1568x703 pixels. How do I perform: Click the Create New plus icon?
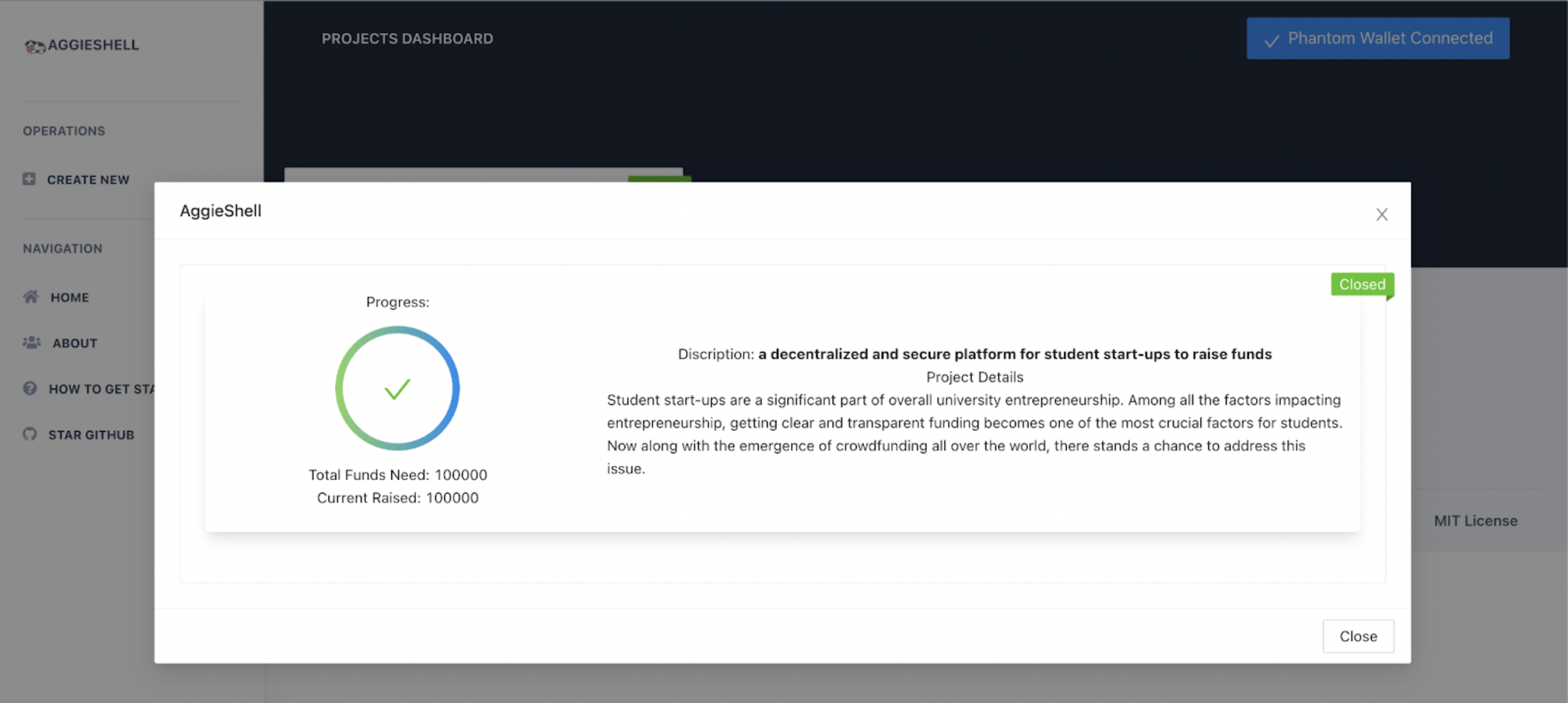[x=29, y=179]
